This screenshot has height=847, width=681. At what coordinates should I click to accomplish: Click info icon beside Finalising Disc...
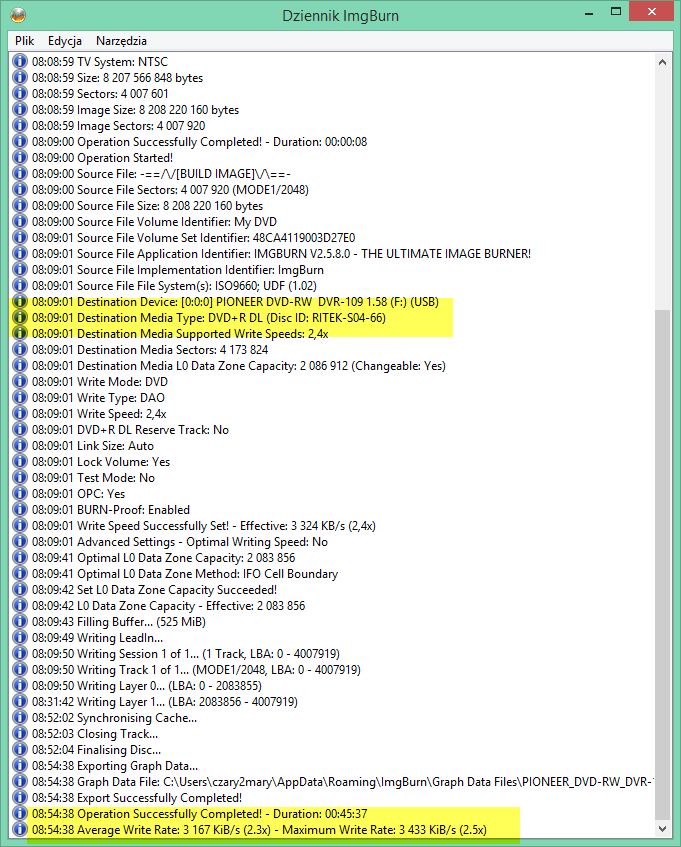(20, 750)
